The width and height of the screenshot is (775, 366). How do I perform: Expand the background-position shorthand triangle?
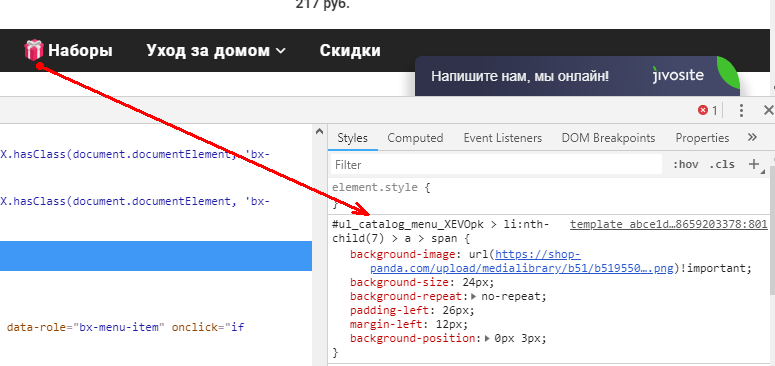(x=487, y=339)
